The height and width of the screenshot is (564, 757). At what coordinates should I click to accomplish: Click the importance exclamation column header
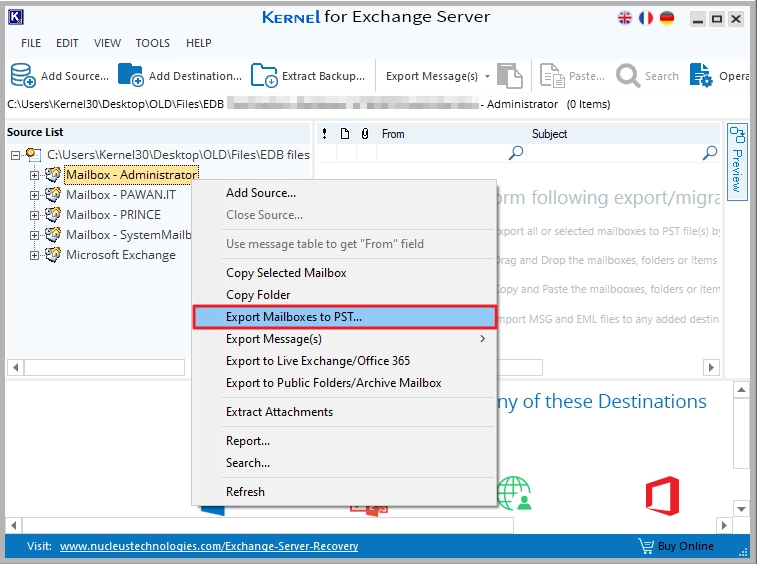pyautogui.click(x=324, y=134)
